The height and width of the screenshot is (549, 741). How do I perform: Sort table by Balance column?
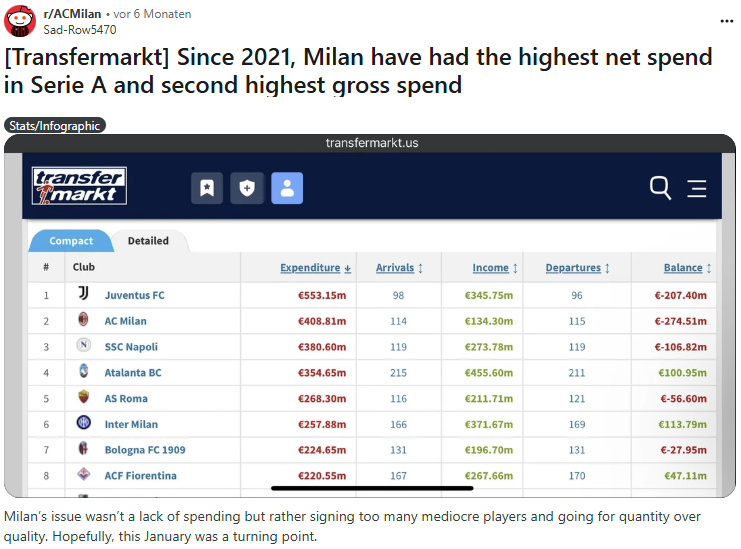click(687, 268)
